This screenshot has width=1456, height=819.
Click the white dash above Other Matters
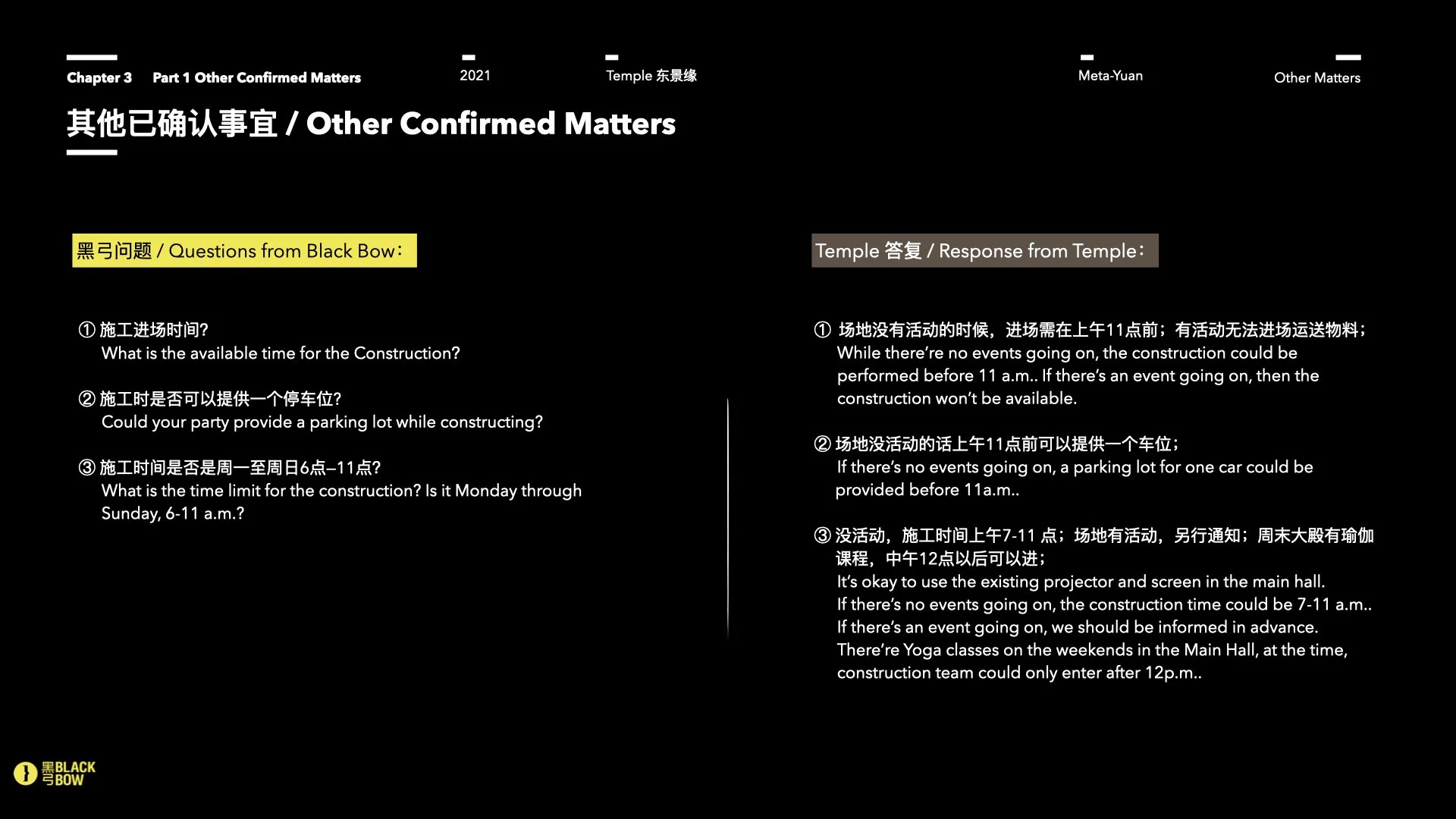click(x=1348, y=58)
